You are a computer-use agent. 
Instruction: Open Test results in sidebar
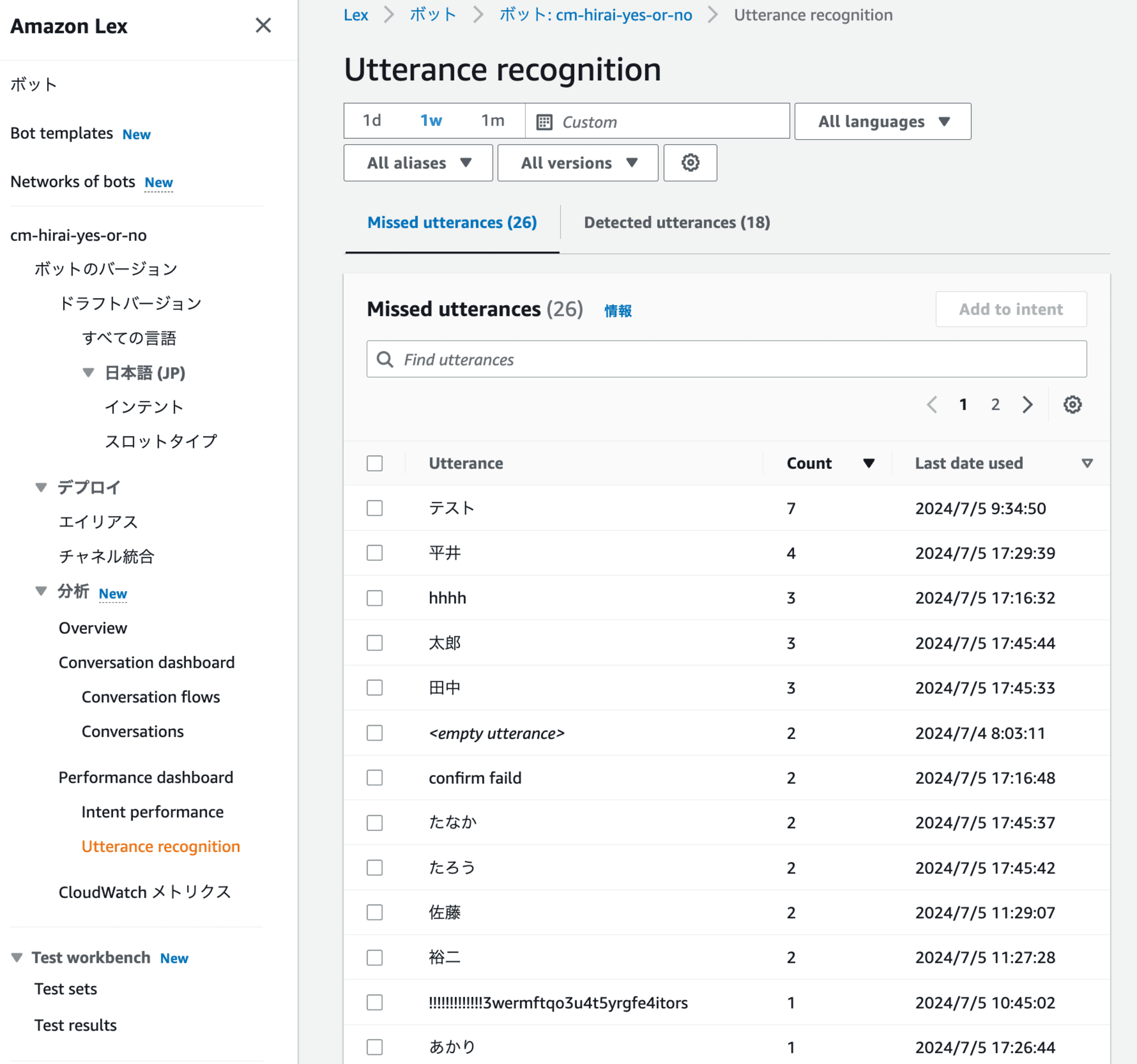pos(75,1025)
